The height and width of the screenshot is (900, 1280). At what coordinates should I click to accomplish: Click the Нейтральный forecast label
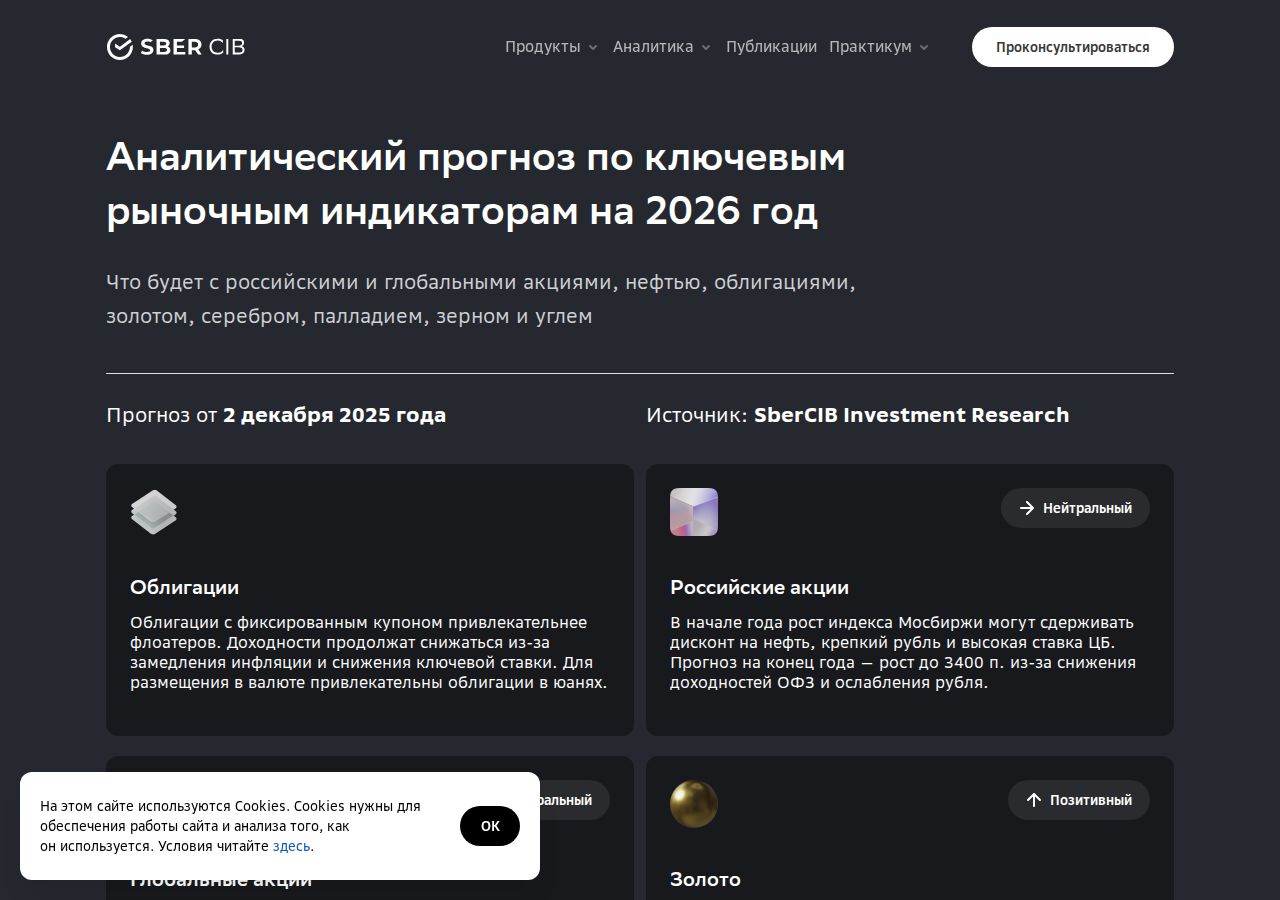(x=1087, y=508)
